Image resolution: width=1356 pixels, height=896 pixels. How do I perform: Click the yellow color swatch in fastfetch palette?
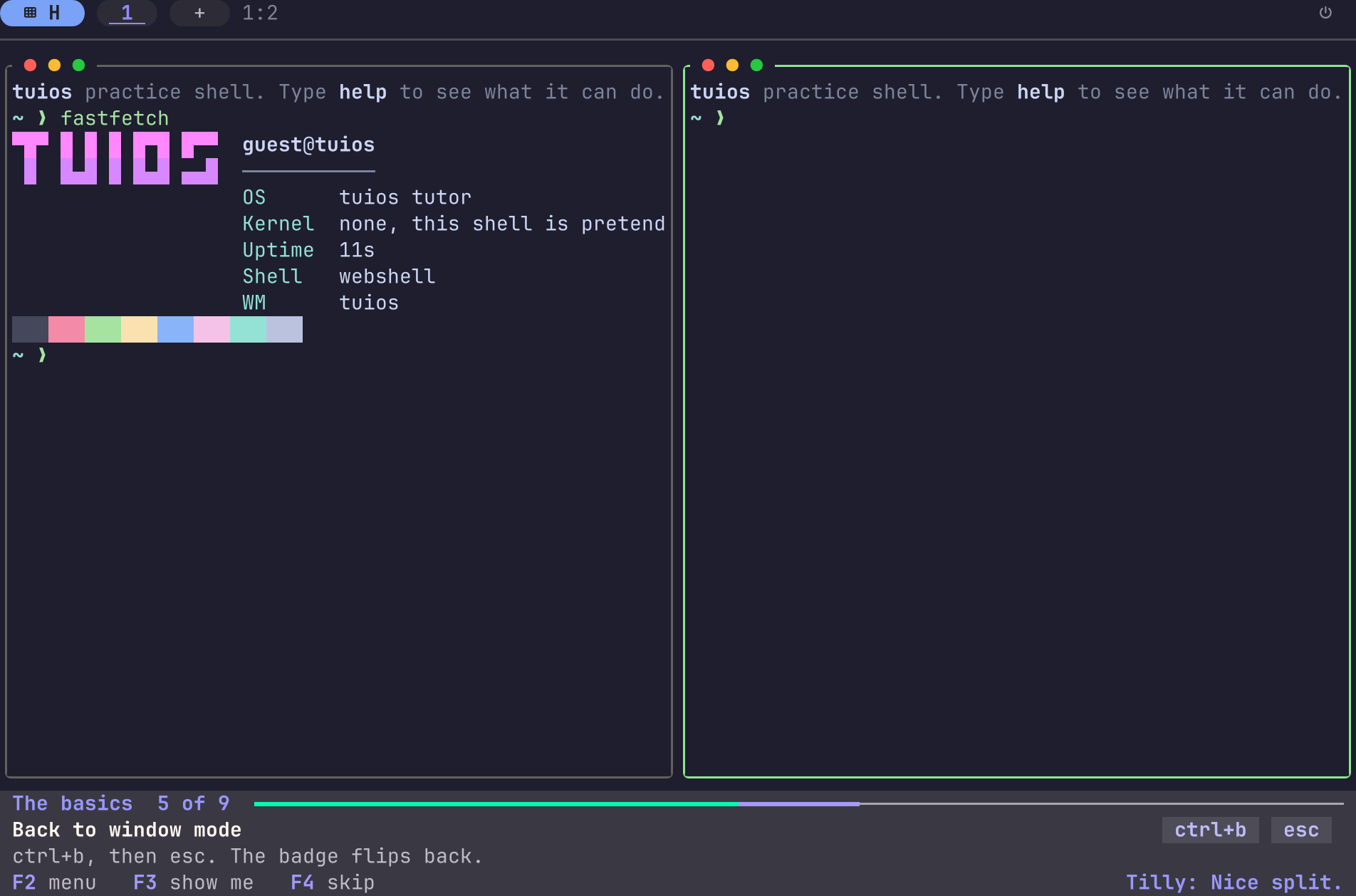(139, 329)
